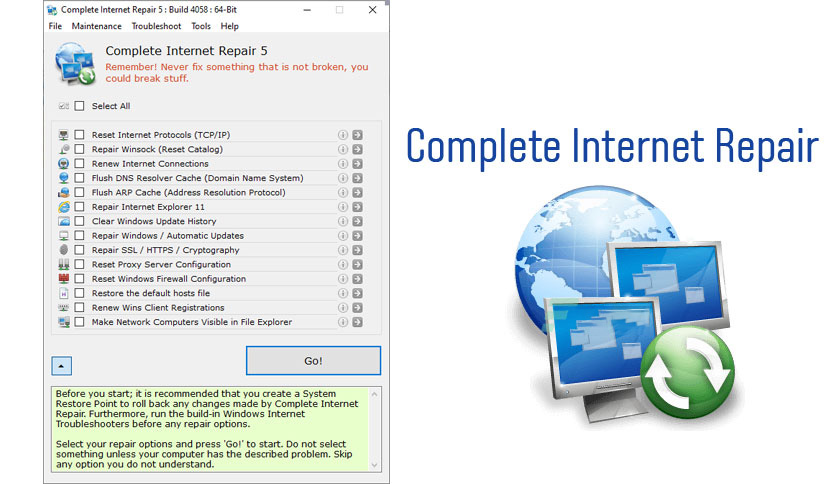Click the info icon for Reset Internet Protocols
Image resolution: width=836 pixels, height=484 pixels.
(x=343, y=135)
